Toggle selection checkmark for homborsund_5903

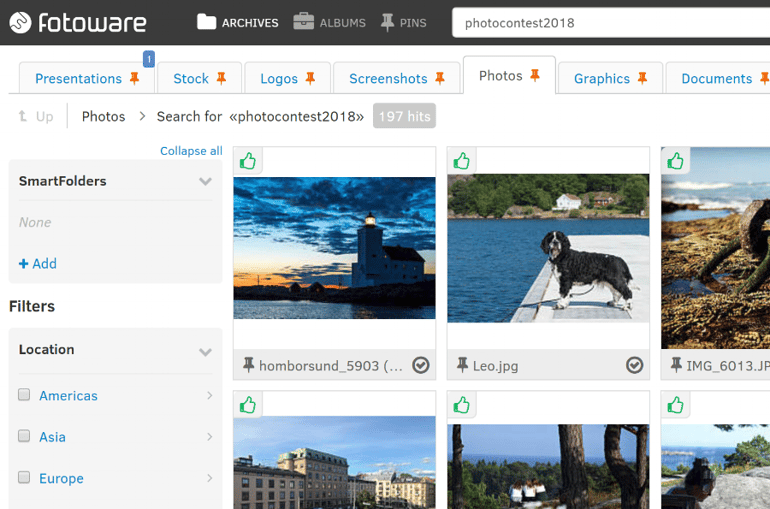click(x=421, y=365)
